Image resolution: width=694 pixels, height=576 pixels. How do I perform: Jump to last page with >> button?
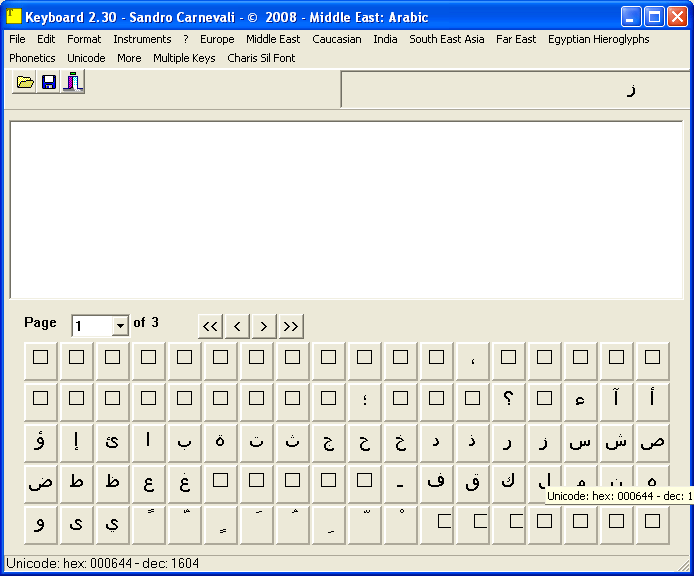click(x=291, y=327)
